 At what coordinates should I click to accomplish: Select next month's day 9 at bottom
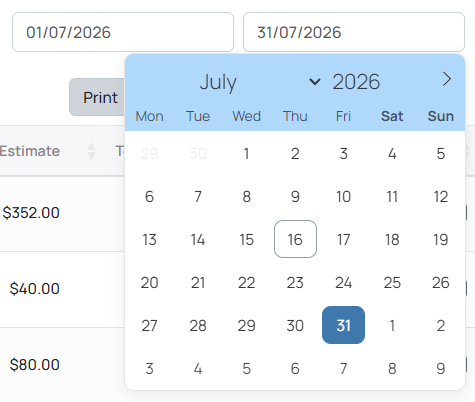click(x=440, y=369)
